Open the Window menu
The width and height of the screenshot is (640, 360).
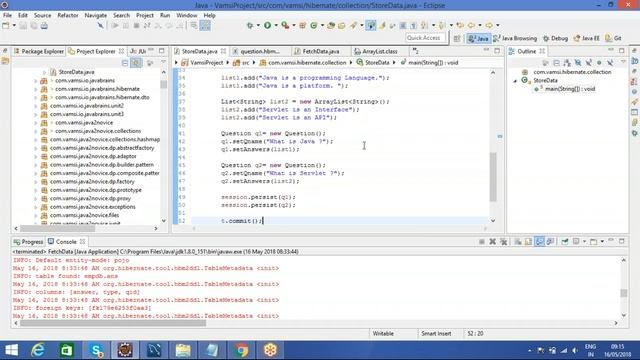pyautogui.click(x=187, y=15)
